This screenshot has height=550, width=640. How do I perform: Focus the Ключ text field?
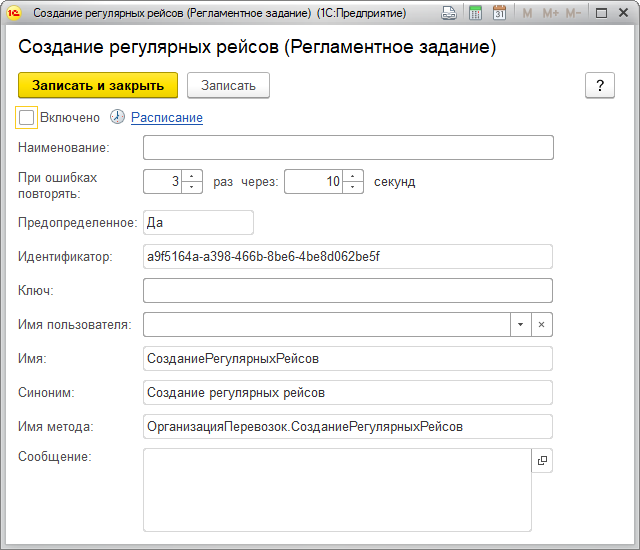click(x=348, y=290)
